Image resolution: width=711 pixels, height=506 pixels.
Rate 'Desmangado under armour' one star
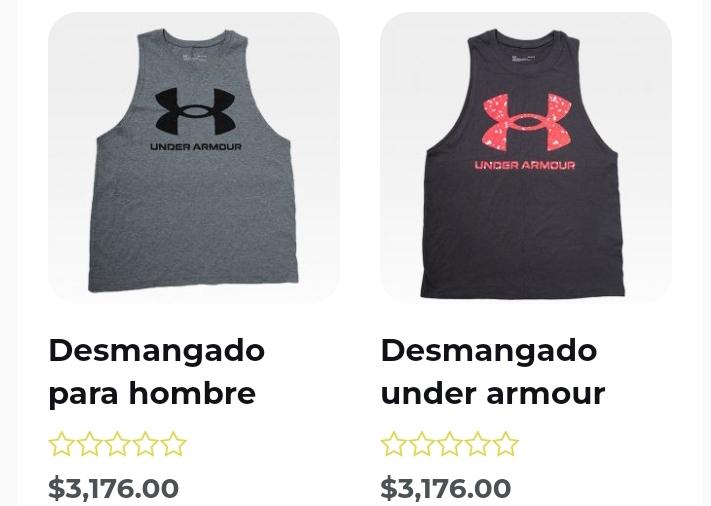tap(394, 444)
